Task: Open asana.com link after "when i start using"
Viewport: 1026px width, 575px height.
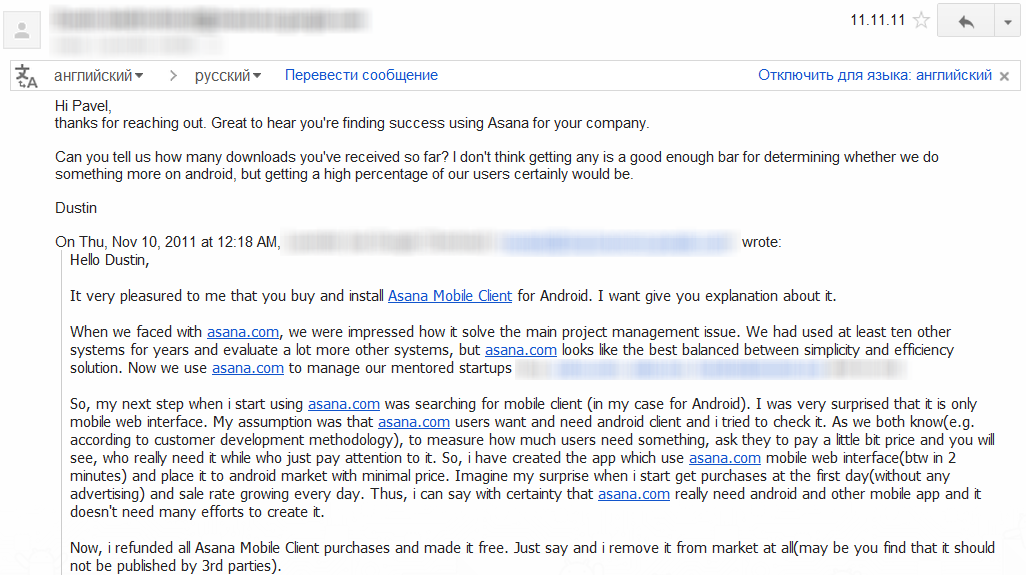Action: point(344,404)
